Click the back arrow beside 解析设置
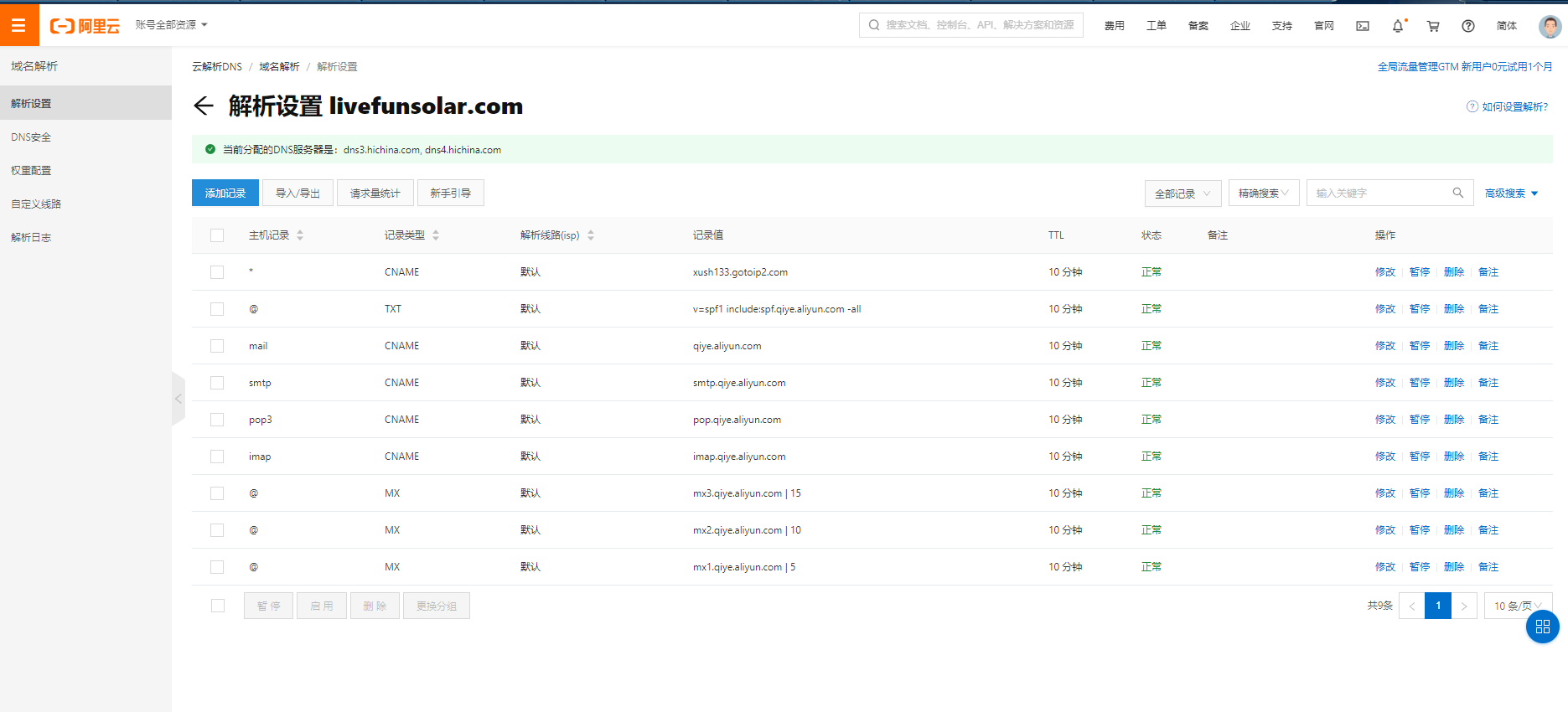This screenshot has width=1568, height=712. [203, 106]
